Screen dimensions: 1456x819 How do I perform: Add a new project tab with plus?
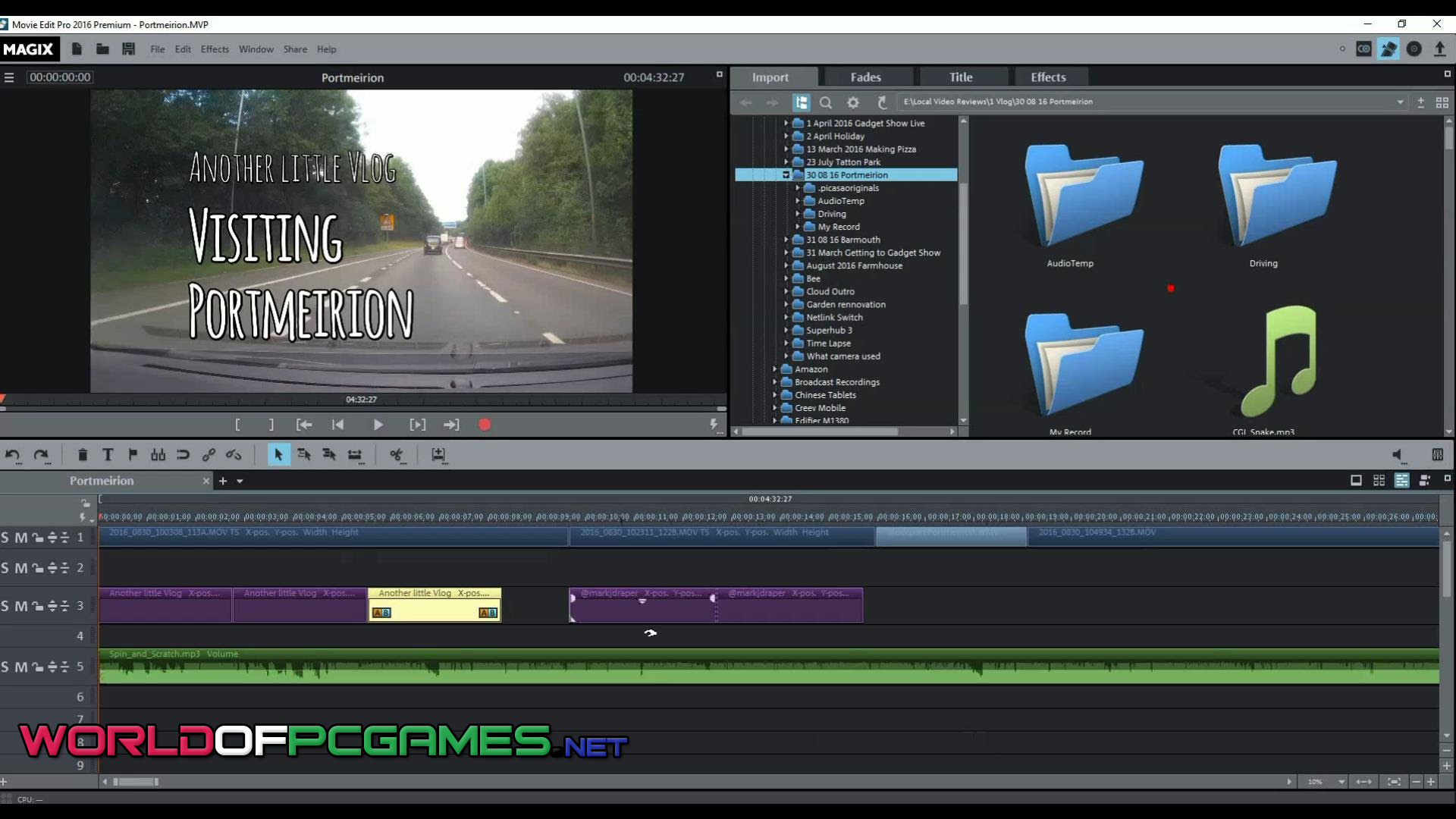pyautogui.click(x=223, y=481)
